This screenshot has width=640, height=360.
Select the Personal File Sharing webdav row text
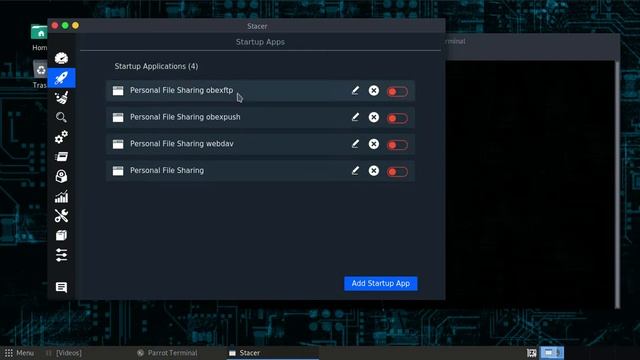[x=182, y=144]
